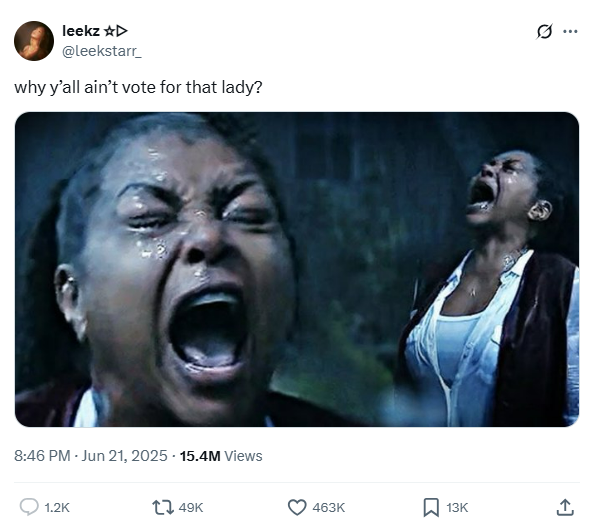Click the reply speech bubble icon
595x523 pixels.
[29, 507]
